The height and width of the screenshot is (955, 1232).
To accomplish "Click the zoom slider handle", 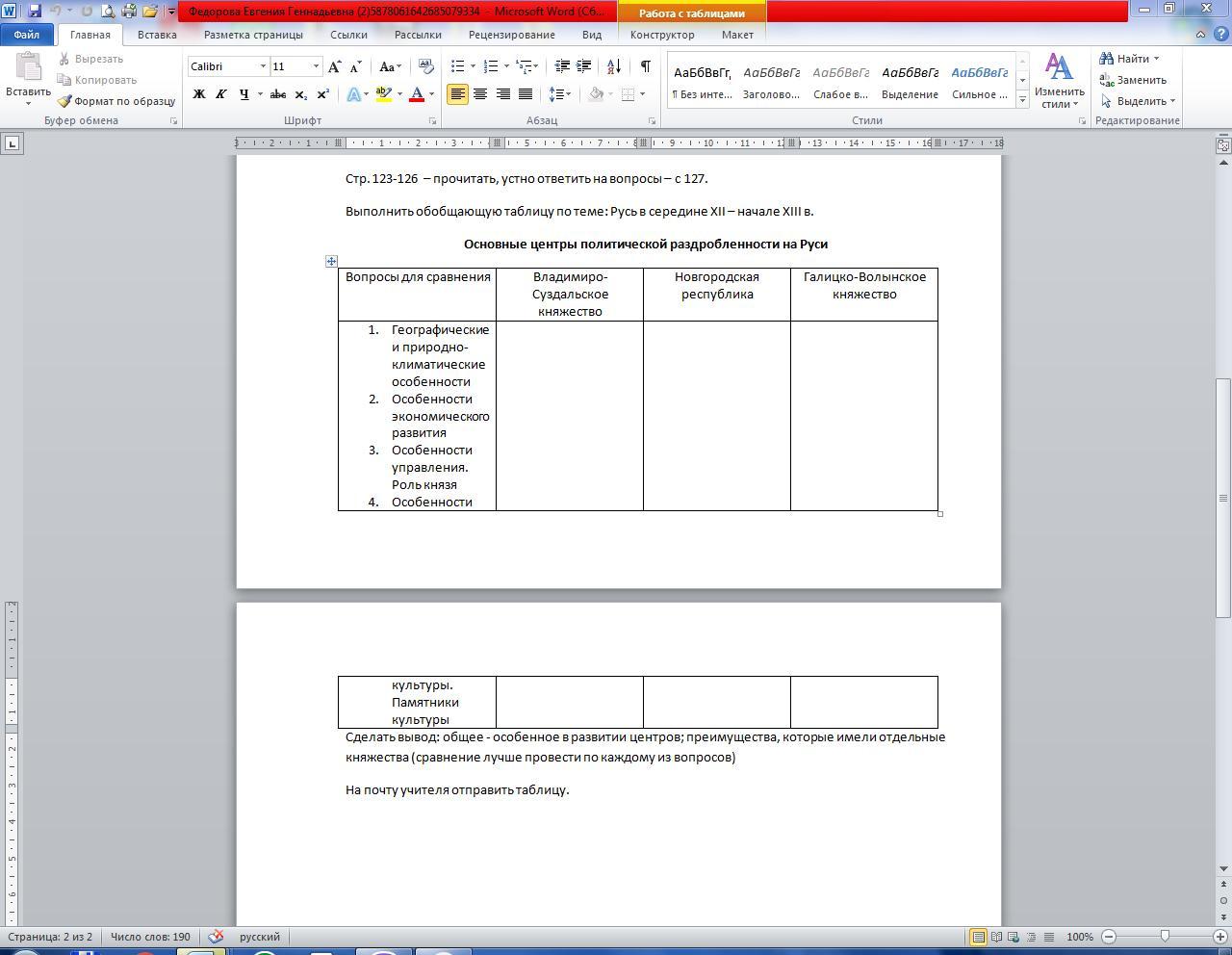I will (1165, 937).
